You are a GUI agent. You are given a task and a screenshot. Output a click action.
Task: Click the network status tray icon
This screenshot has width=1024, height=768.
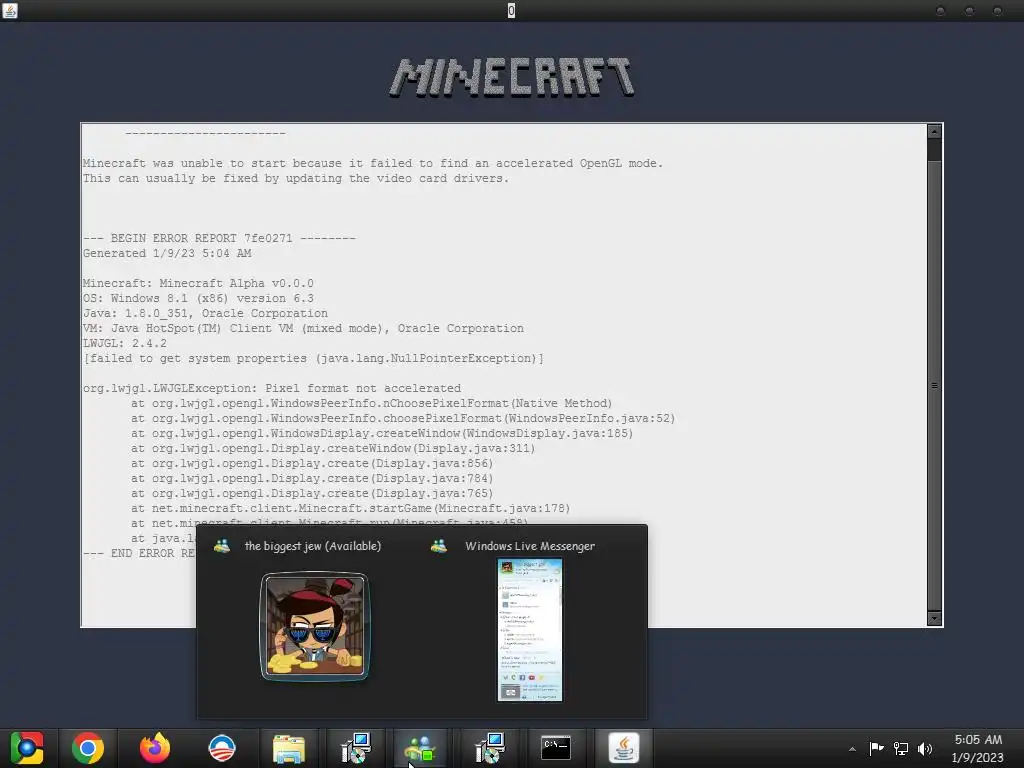[901, 748]
